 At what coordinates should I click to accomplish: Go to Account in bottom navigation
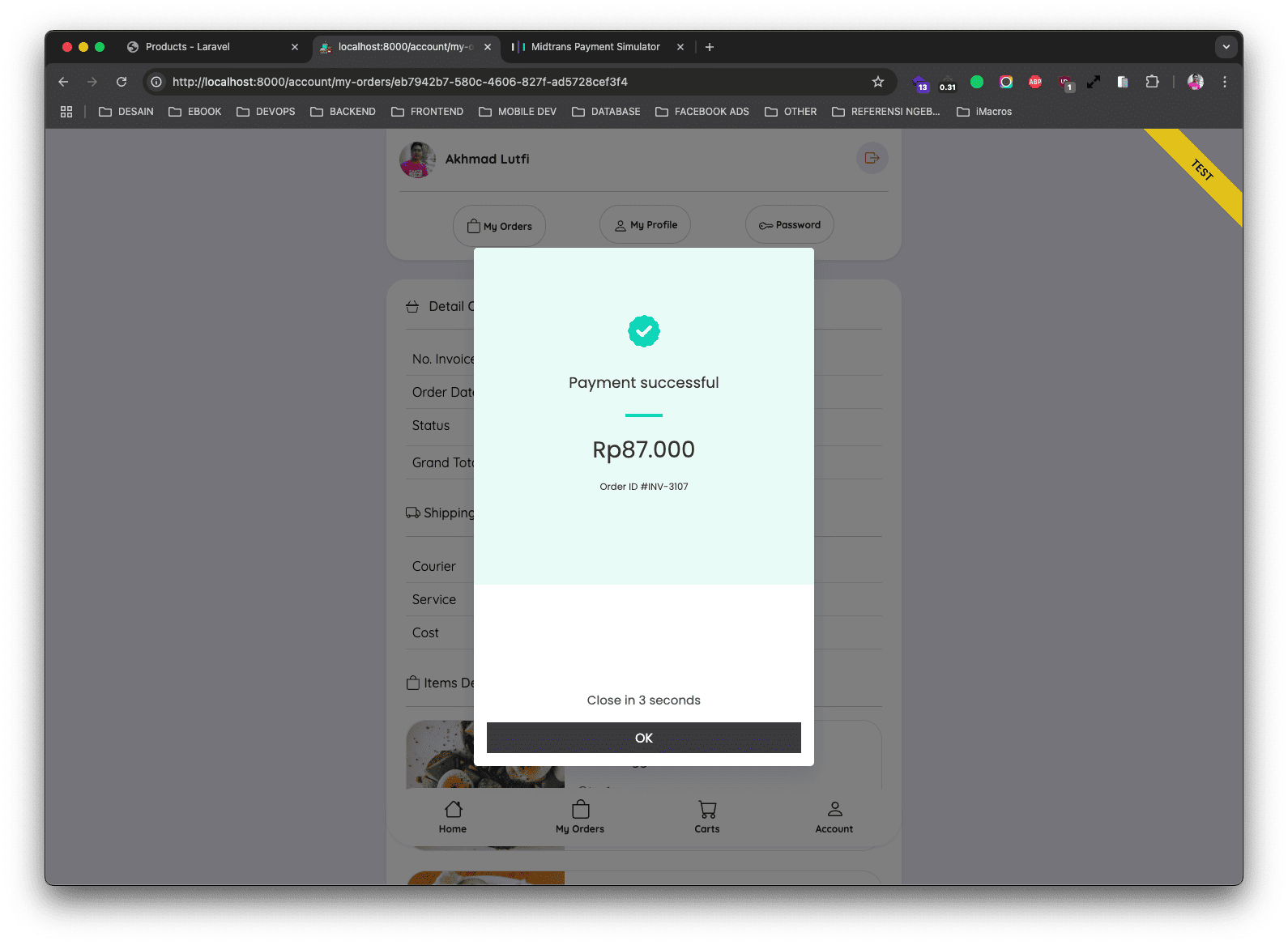tap(834, 816)
